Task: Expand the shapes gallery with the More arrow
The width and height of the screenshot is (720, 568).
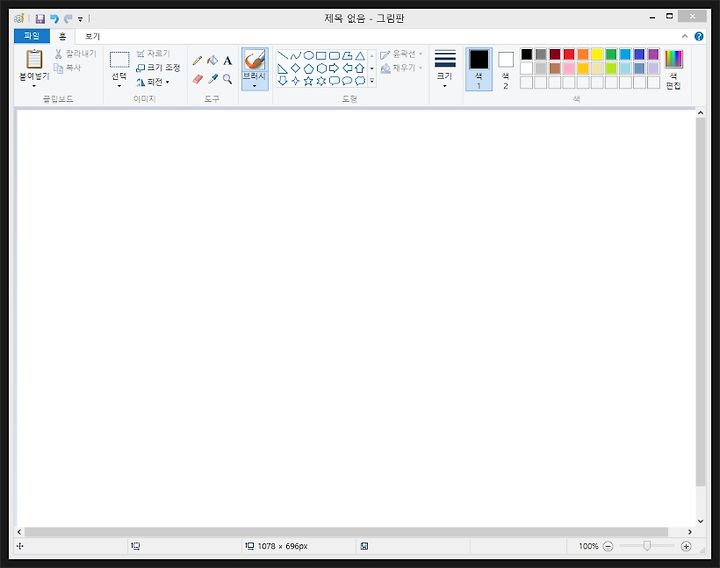Action: pyautogui.click(x=372, y=81)
